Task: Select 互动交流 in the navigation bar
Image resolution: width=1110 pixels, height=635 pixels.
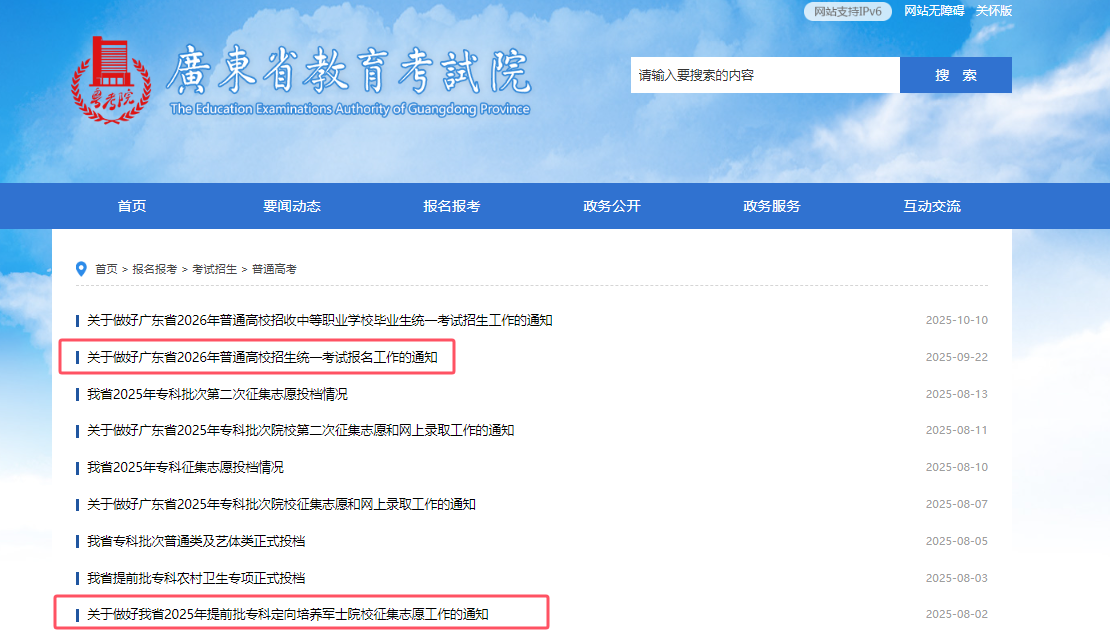Action: coord(933,205)
